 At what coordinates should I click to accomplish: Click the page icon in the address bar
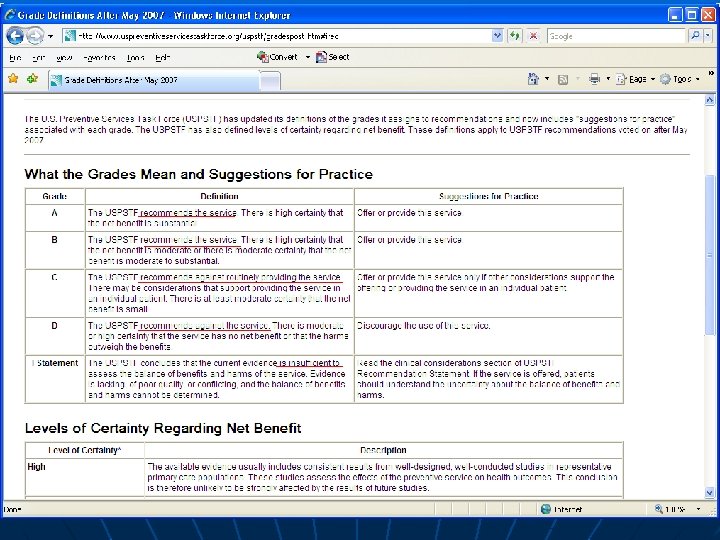click(70, 36)
